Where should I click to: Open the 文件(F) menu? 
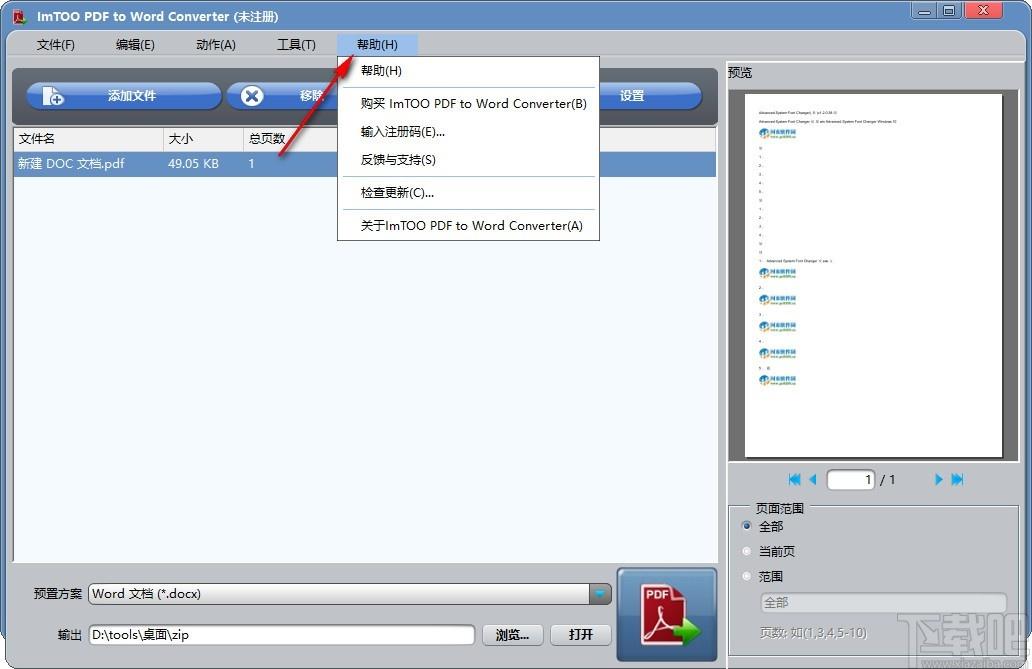(55, 45)
